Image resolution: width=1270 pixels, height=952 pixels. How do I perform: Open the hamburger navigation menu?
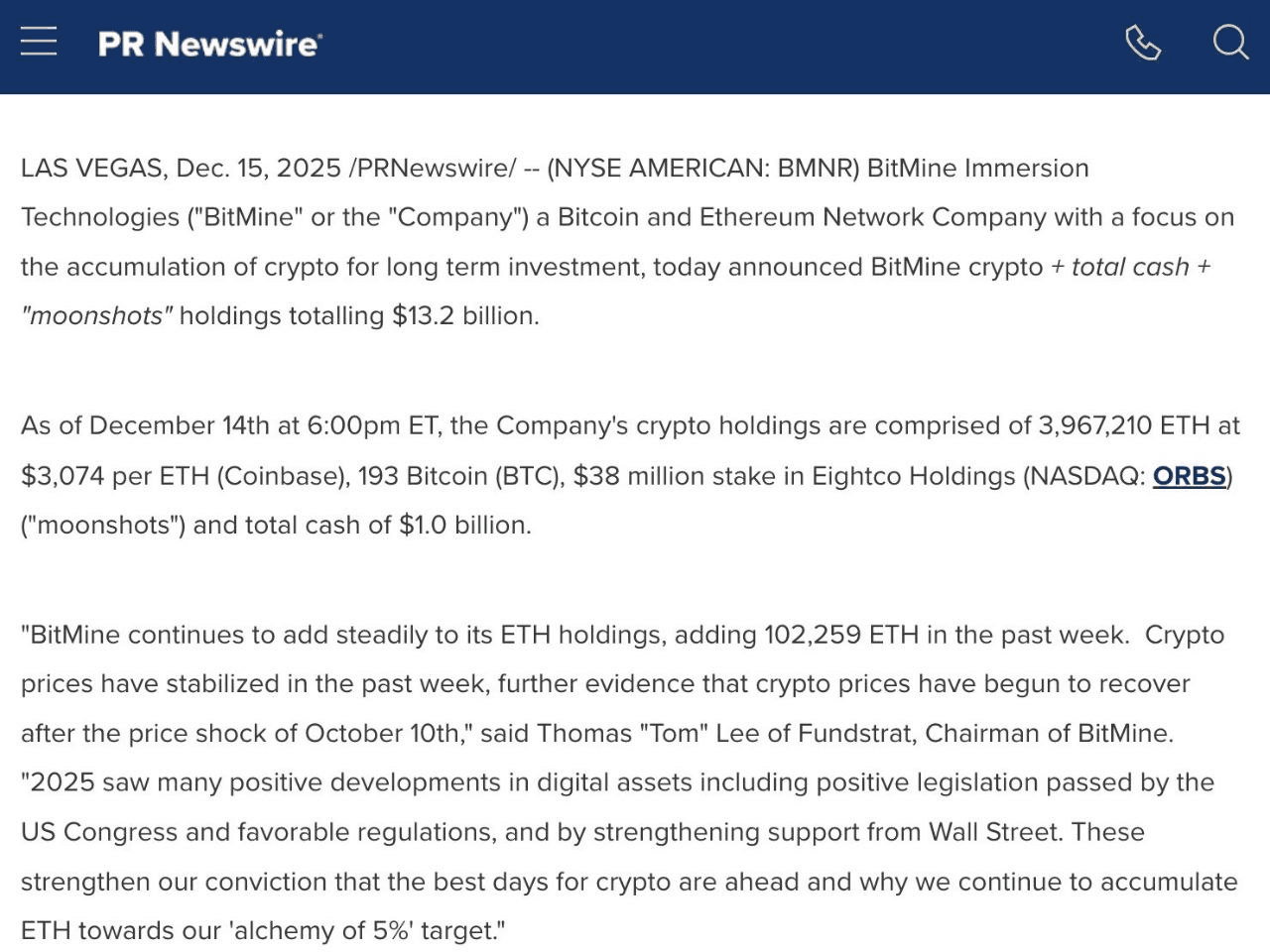(39, 42)
